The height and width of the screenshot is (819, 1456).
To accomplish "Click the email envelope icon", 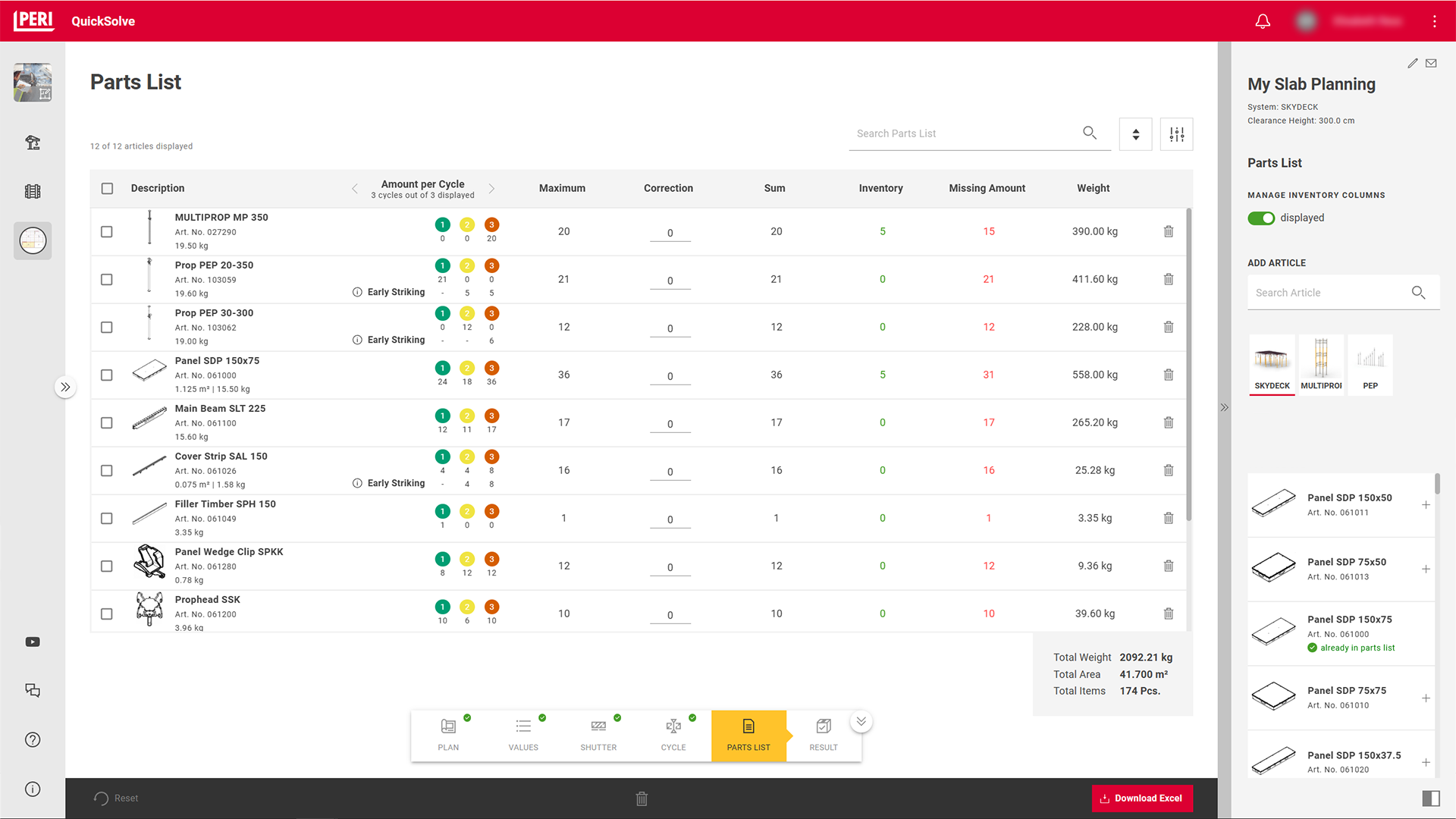I will (x=1431, y=64).
